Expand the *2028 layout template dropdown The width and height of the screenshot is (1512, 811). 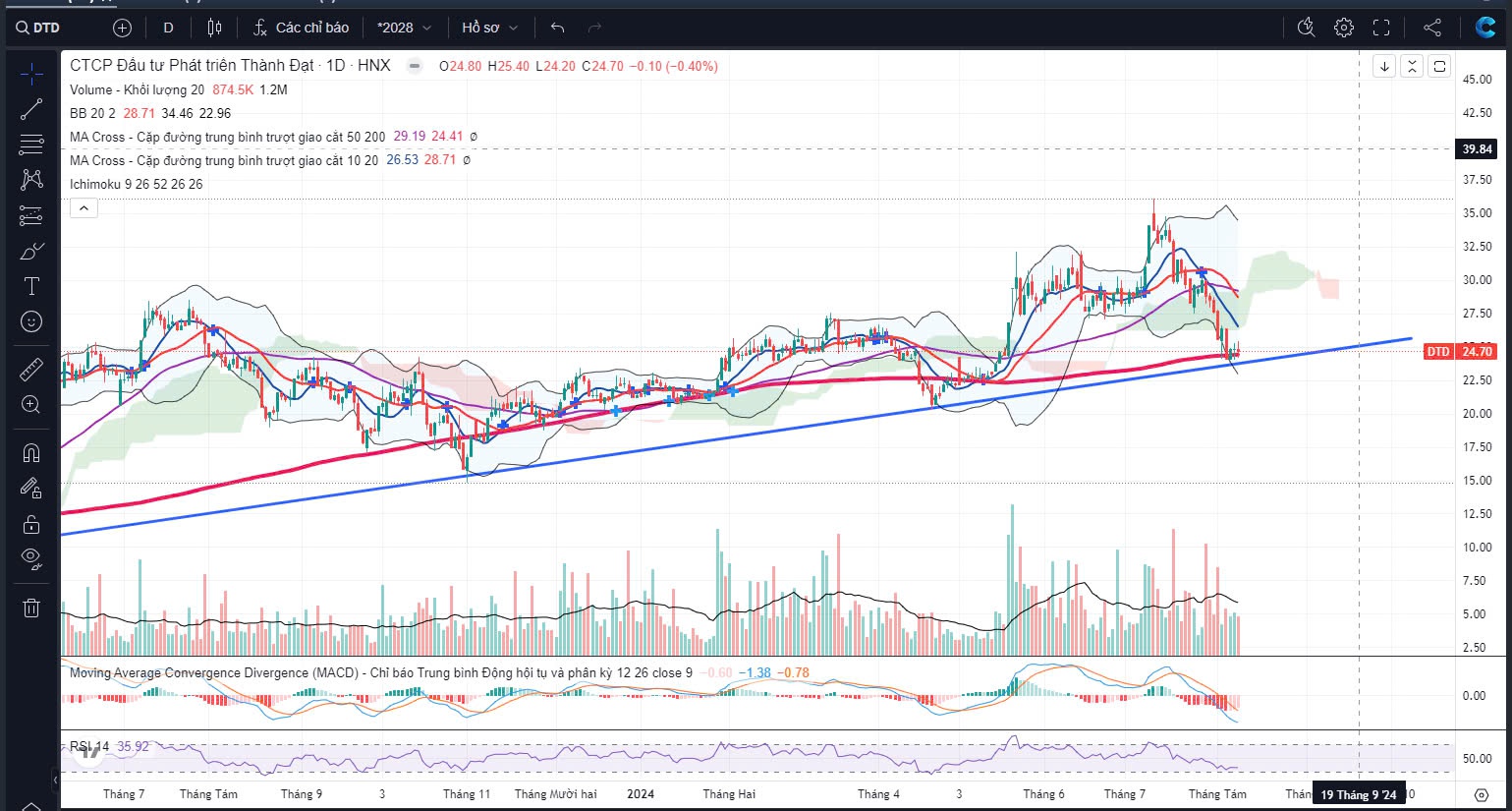404,28
